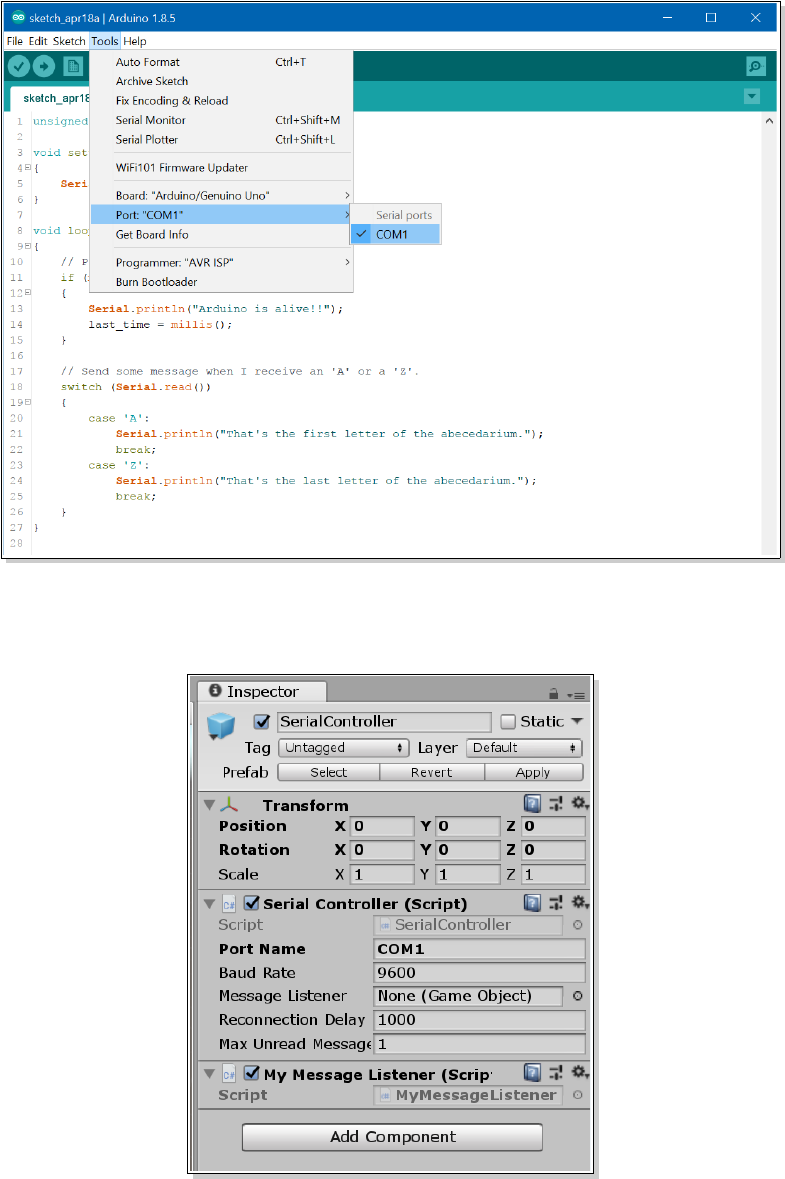This screenshot has width=785, height=1179.
Task: Click the Prefab Revert button
Action: pyautogui.click(x=432, y=772)
